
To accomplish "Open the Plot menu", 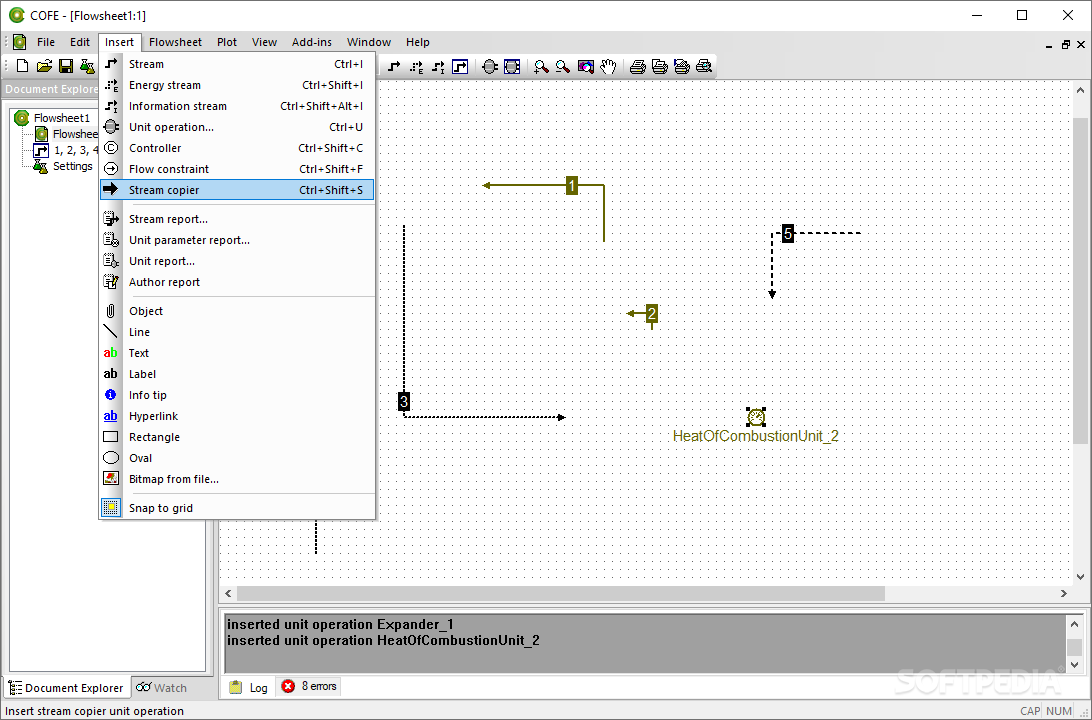I will 227,42.
